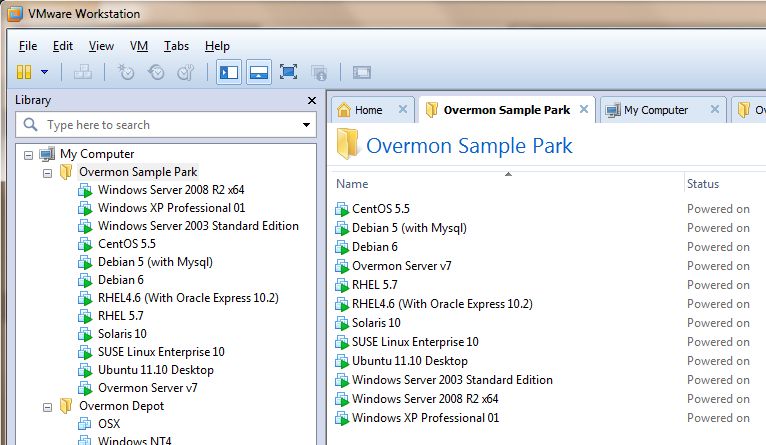Select Windows XP Professional 01 in the library tree
The height and width of the screenshot is (445, 766).
tap(171, 208)
